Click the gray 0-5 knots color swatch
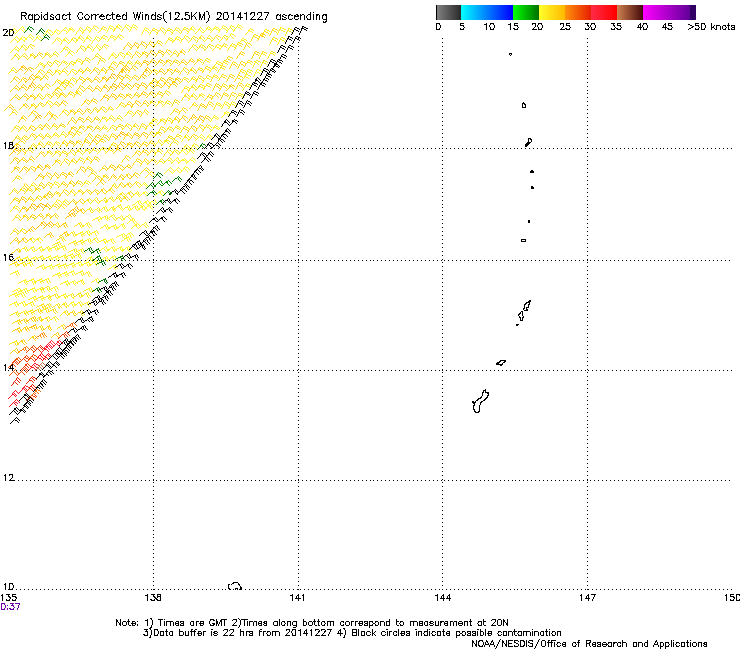This screenshot has height=650, width=740. pyautogui.click(x=448, y=12)
